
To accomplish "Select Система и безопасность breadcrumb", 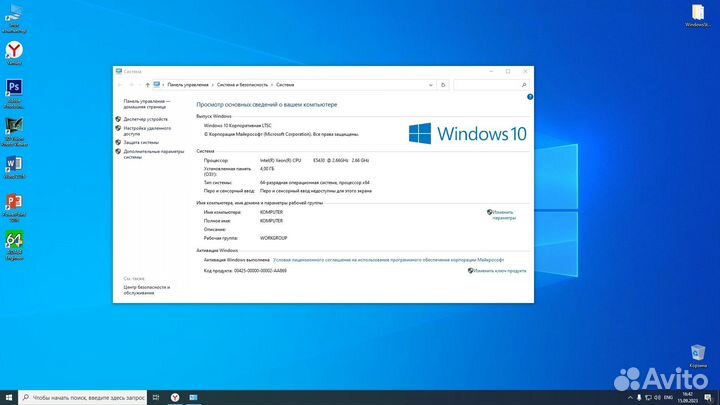I will (242, 85).
